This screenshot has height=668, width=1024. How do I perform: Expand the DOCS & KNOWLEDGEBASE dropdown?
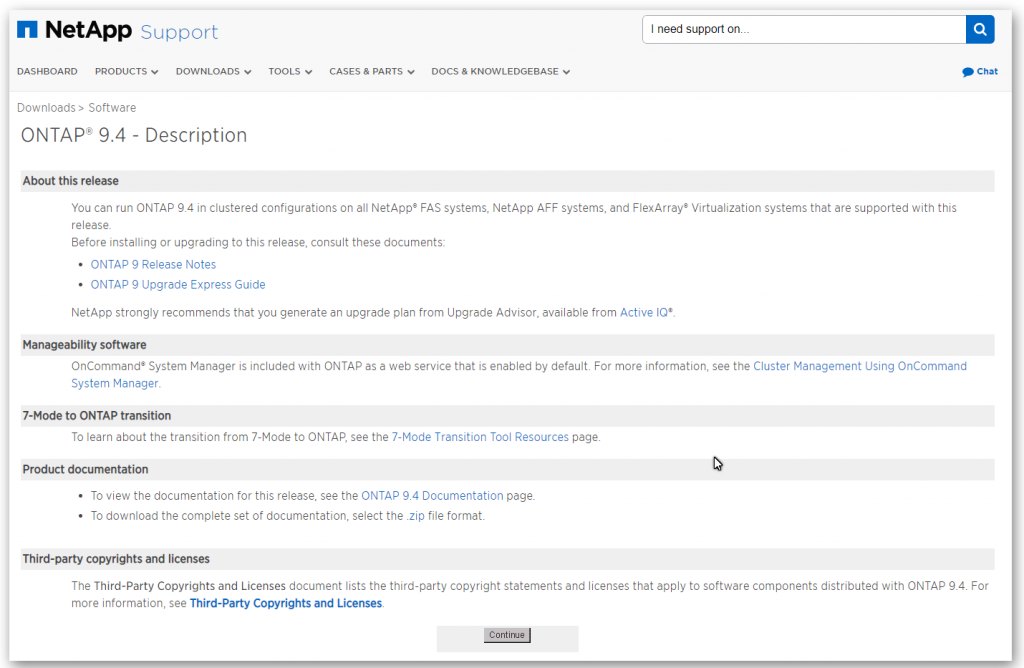click(x=500, y=71)
